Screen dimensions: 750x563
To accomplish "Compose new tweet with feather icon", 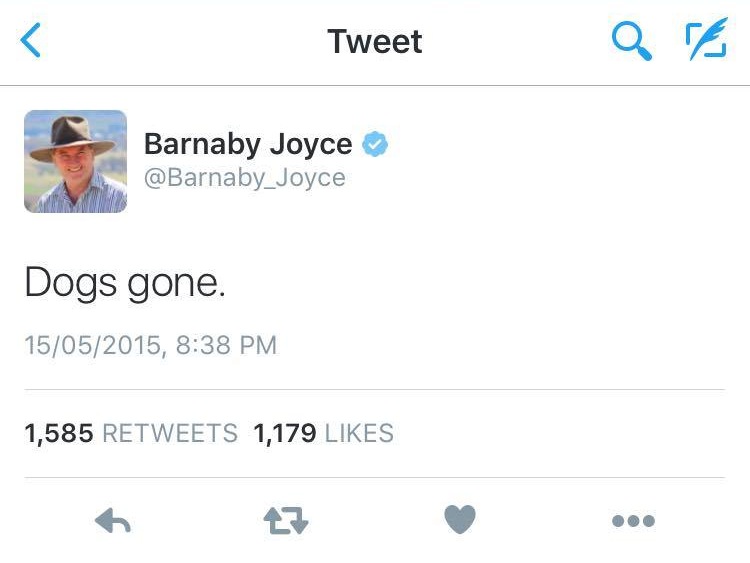I will (x=706, y=39).
